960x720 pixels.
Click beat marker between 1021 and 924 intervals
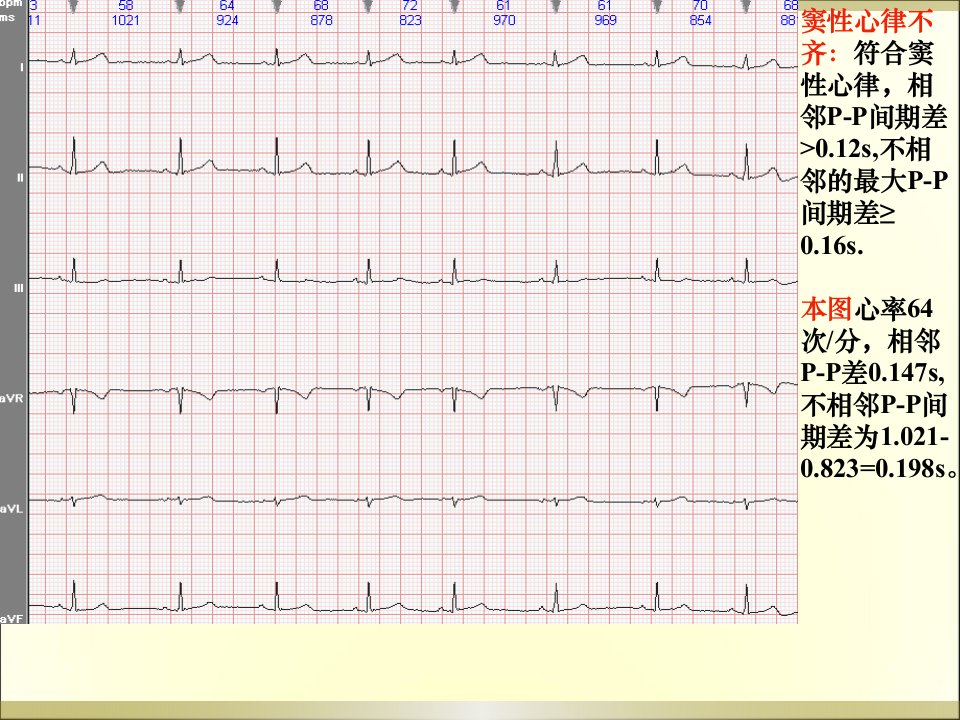[180, 6]
